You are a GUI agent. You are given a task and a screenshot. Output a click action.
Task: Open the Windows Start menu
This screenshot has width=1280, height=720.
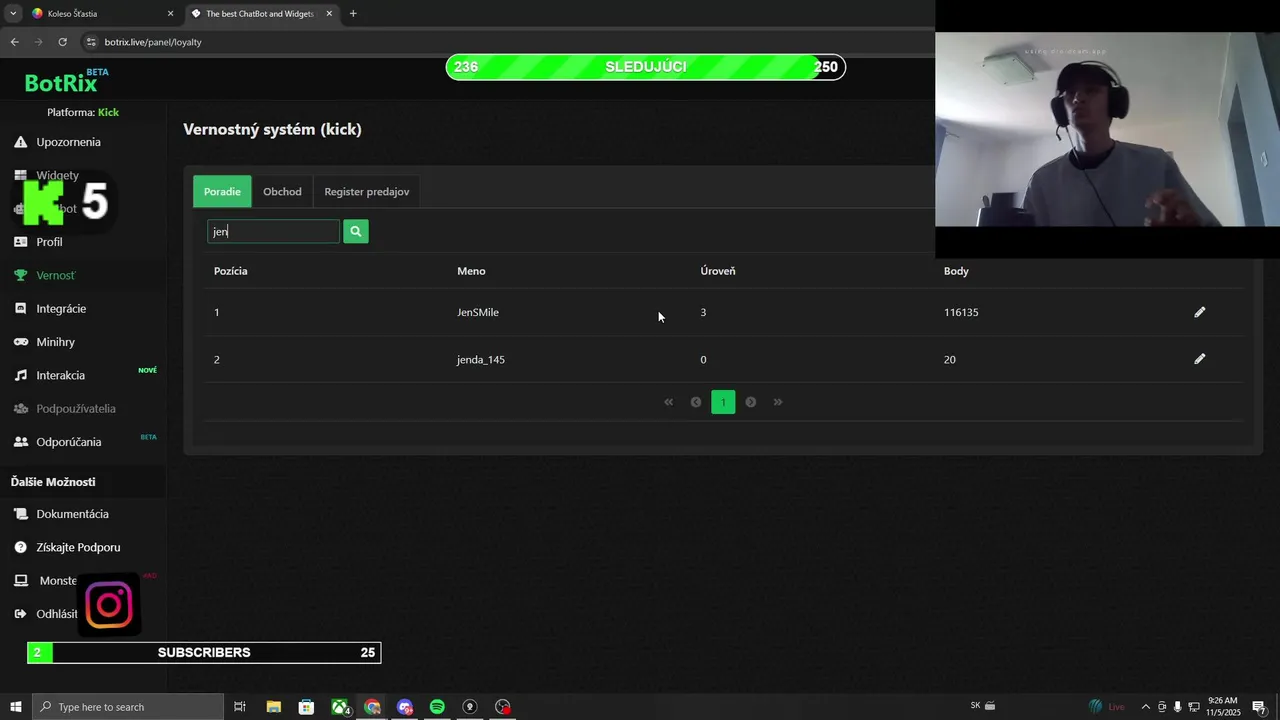coord(16,707)
